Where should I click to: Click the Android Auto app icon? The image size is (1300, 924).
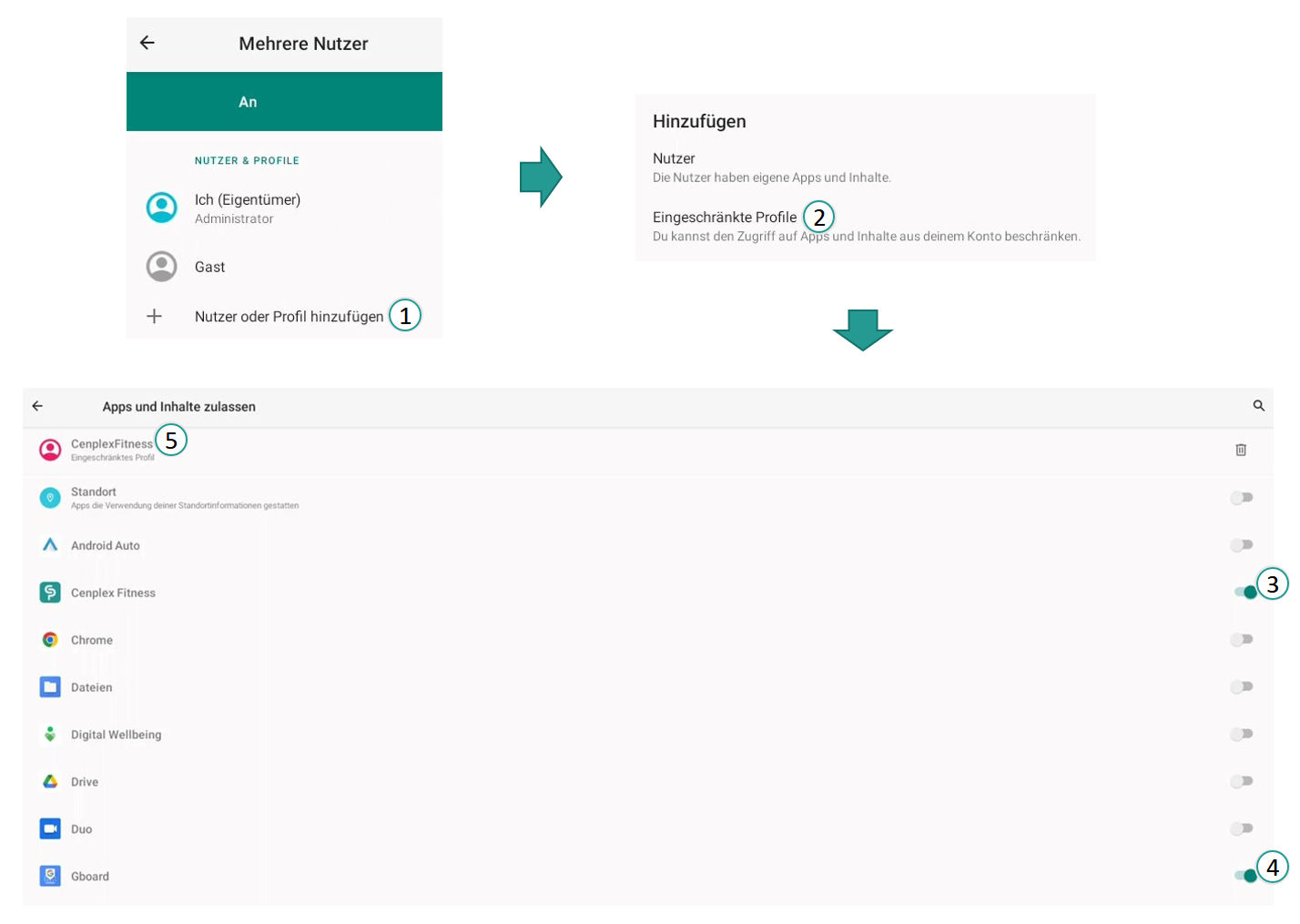50,544
